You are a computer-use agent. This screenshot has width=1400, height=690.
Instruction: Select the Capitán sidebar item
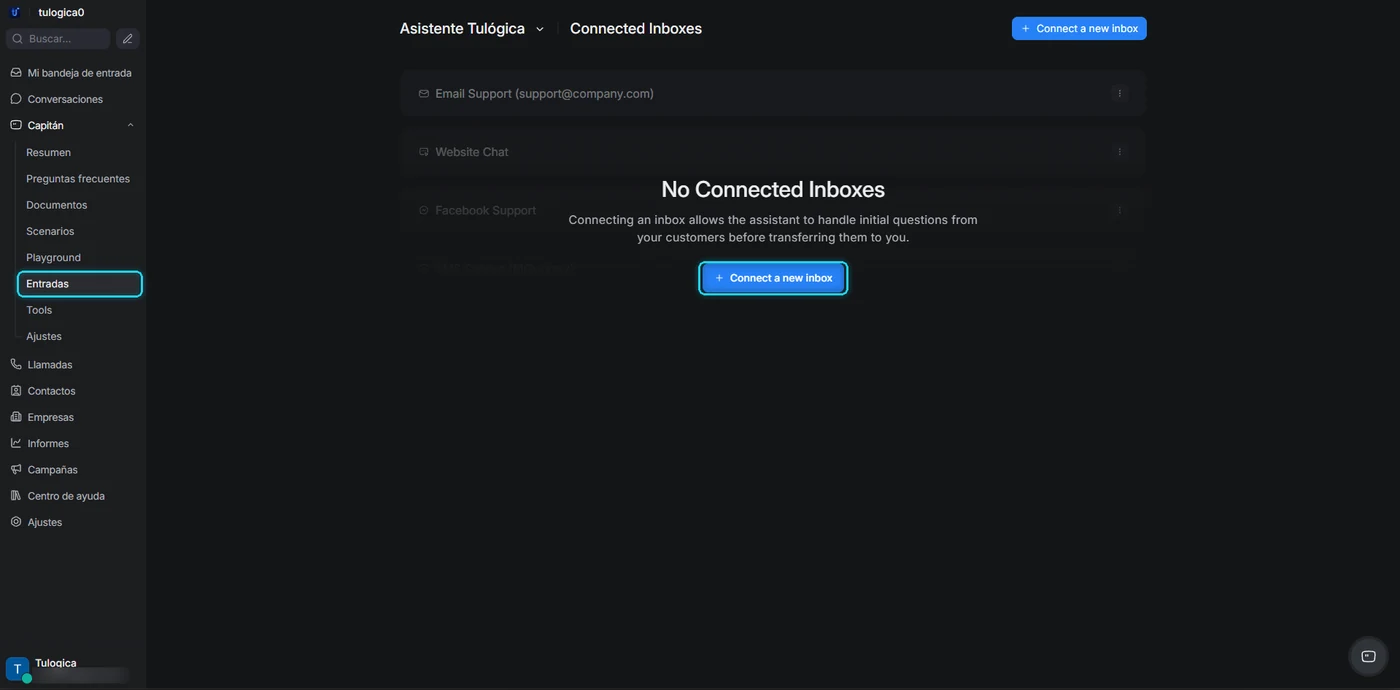coord(72,125)
